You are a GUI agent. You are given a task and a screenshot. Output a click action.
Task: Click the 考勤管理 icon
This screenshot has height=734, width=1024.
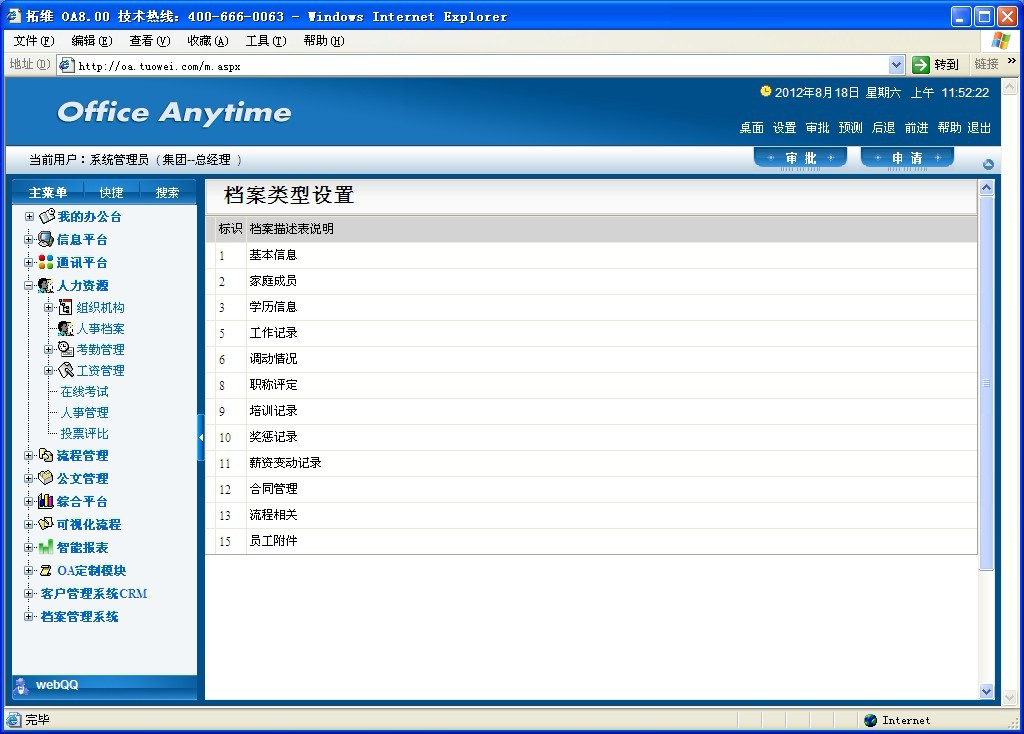coord(66,349)
